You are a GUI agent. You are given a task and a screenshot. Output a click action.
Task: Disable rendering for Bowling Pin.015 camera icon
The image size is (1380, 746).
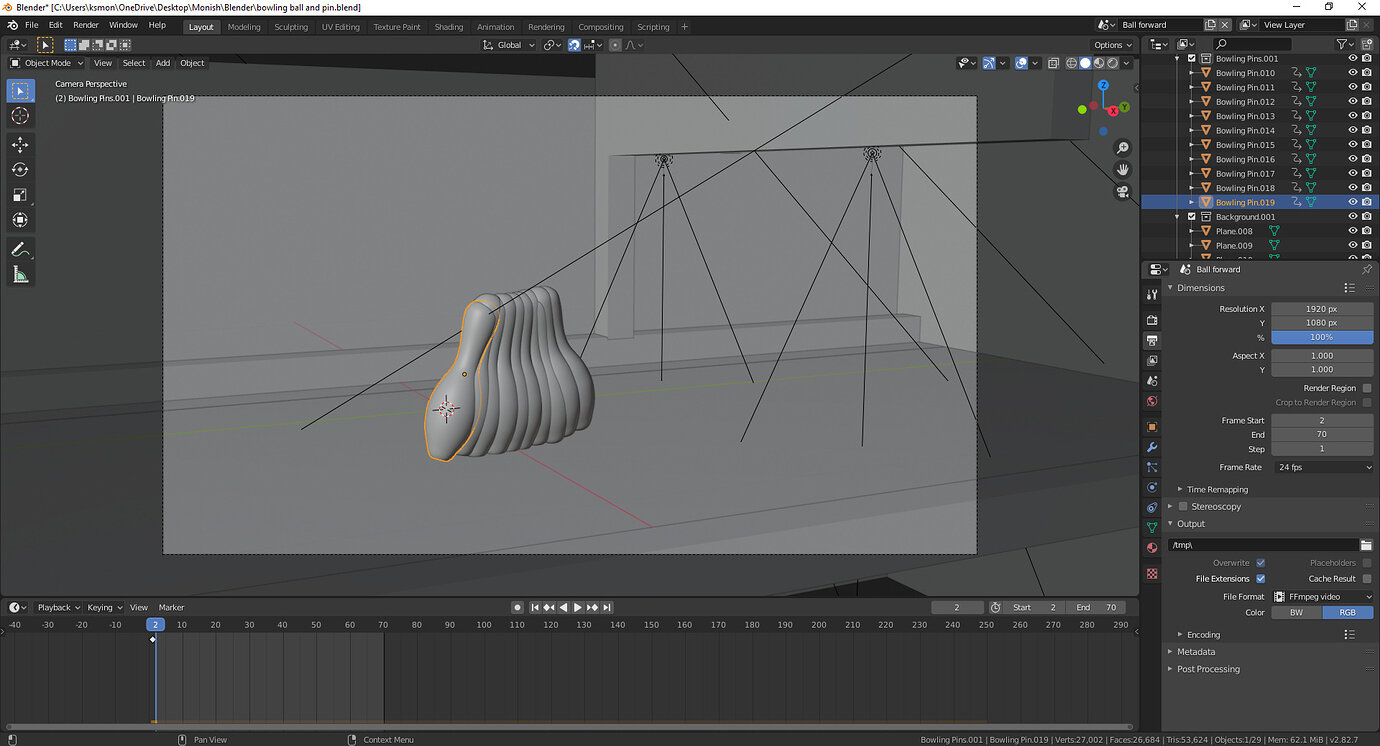click(1367, 145)
